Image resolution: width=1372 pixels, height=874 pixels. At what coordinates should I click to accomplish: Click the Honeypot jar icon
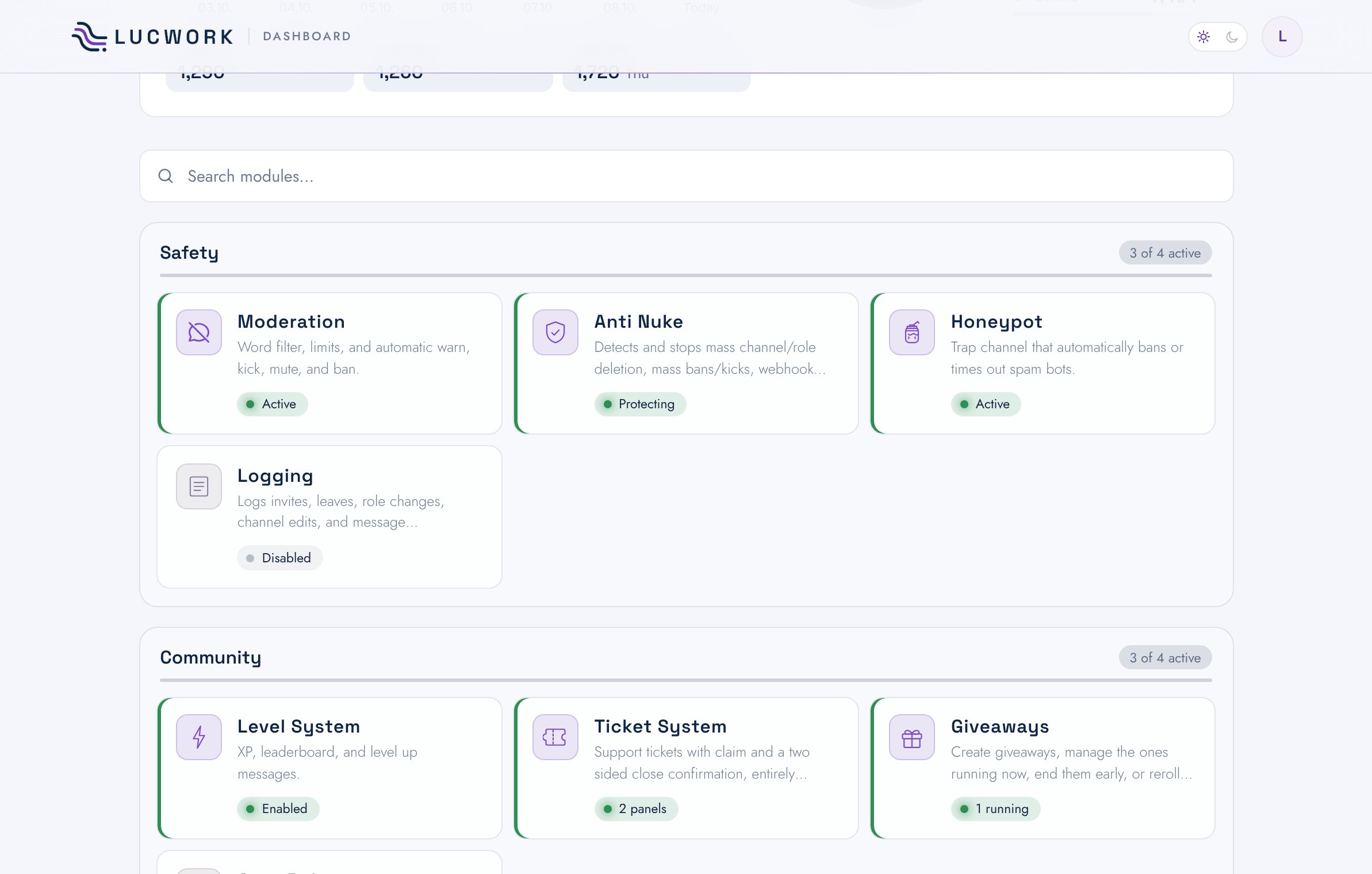point(912,332)
